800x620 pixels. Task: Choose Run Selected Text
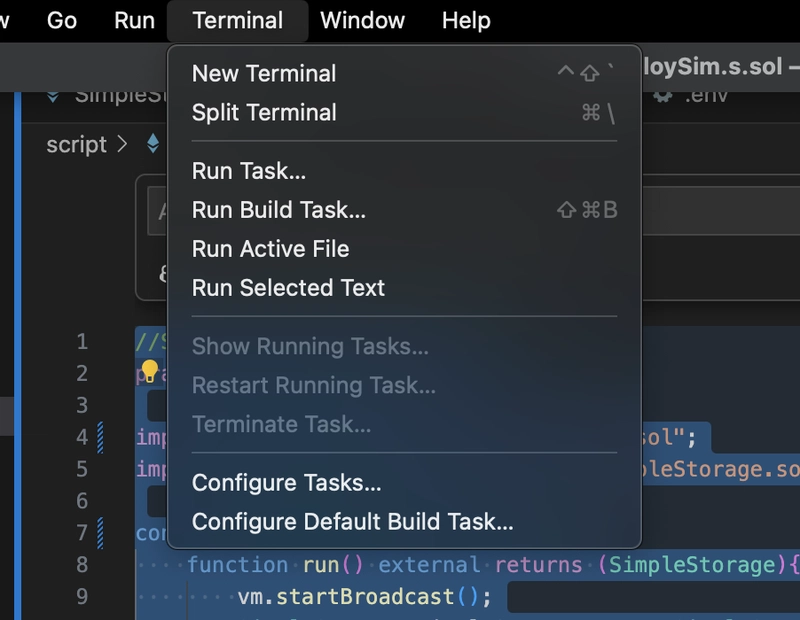(404, 287)
